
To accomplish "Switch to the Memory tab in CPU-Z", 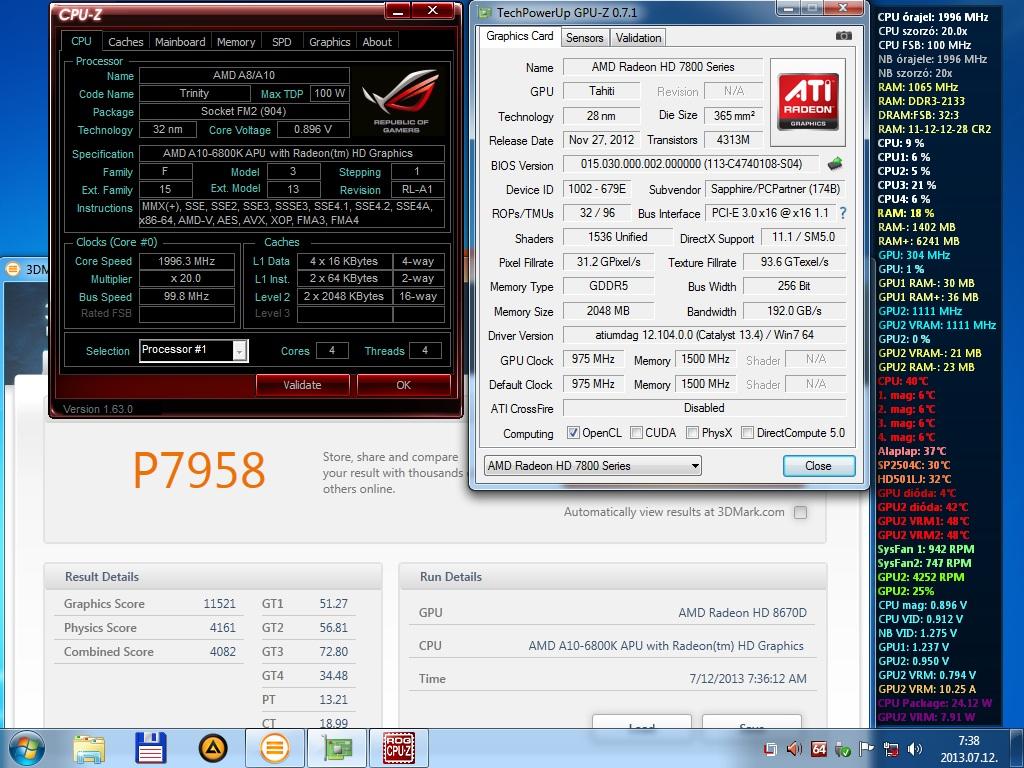I will tap(236, 42).
